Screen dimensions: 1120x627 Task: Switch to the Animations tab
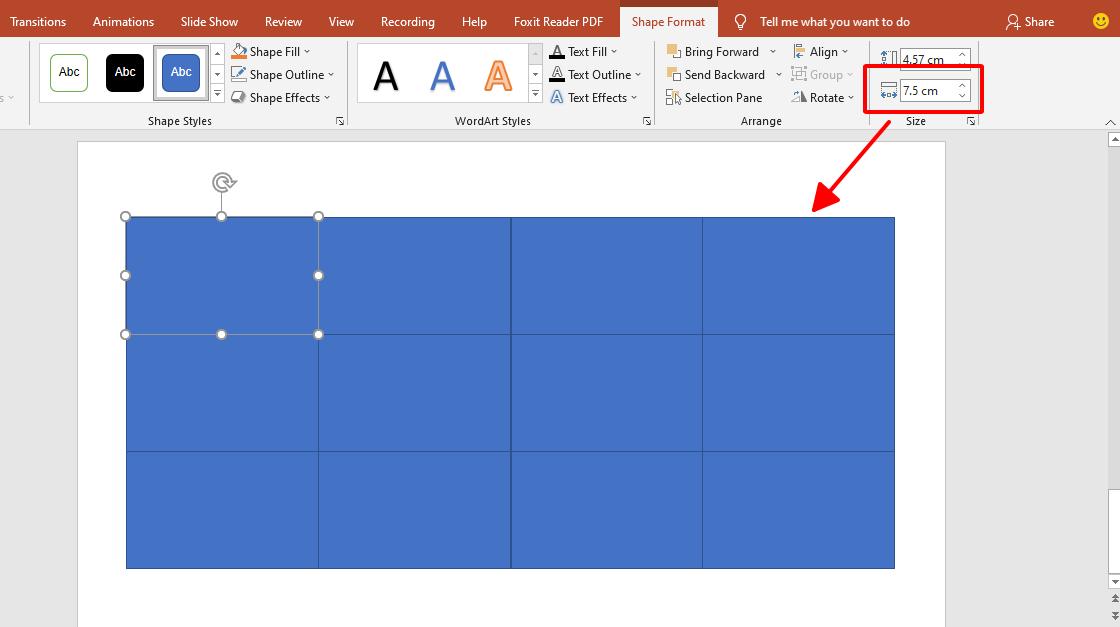[x=123, y=21]
